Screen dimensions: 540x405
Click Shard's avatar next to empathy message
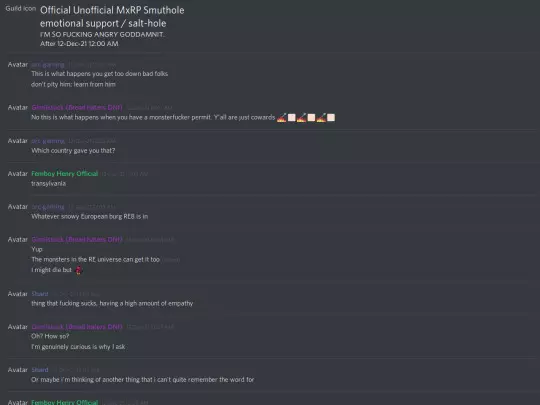pyautogui.click(x=18, y=294)
